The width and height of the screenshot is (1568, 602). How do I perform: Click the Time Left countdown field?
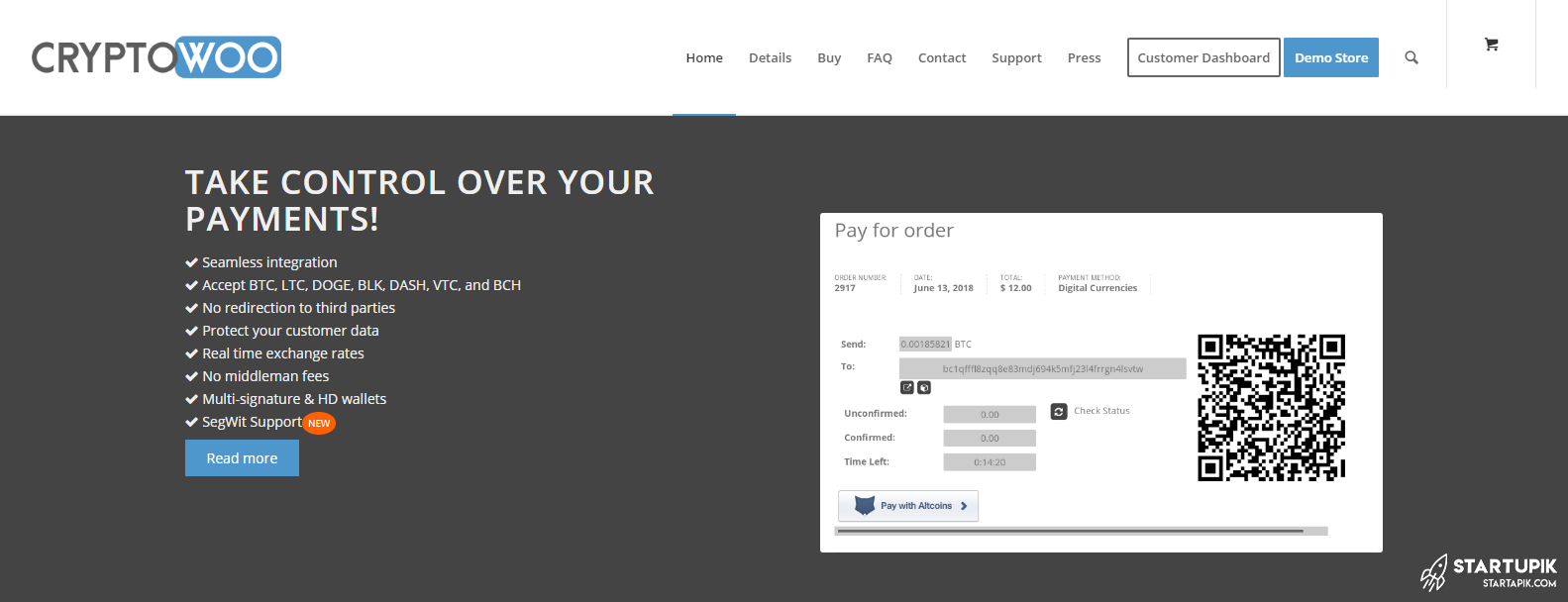[990, 462]
